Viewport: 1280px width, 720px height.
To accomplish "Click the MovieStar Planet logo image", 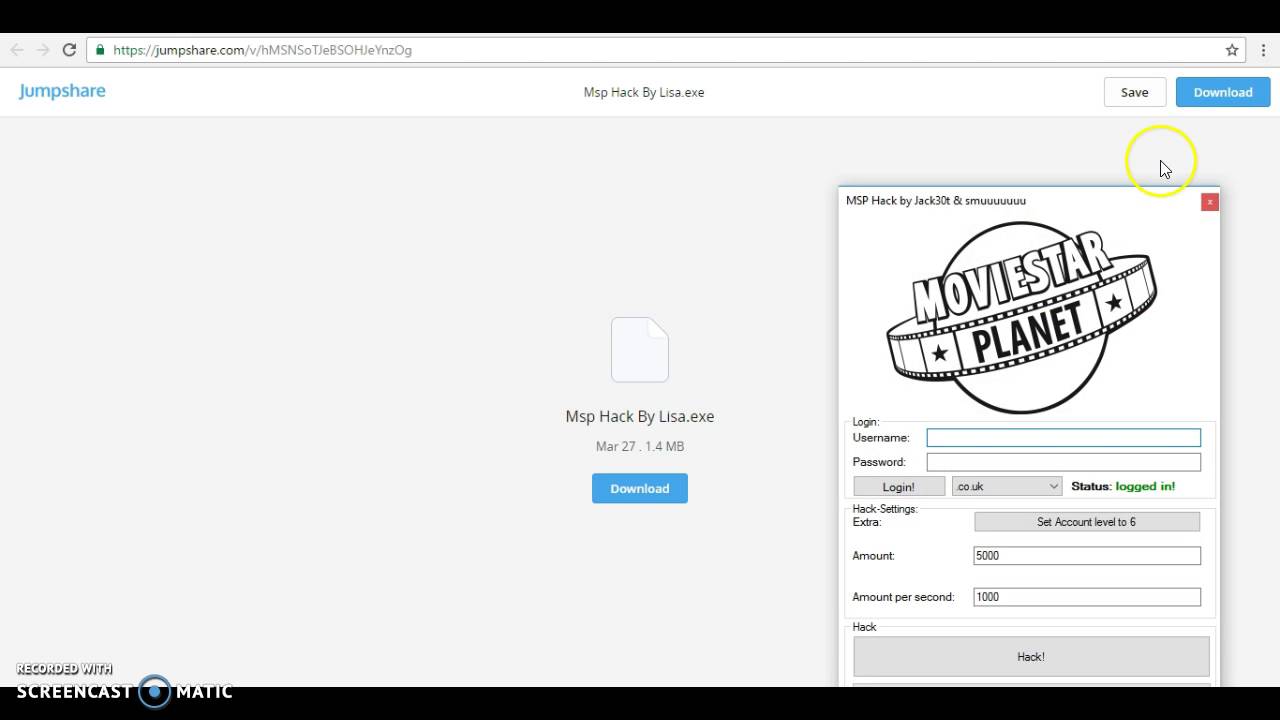I will click(x=1022, y=318).
